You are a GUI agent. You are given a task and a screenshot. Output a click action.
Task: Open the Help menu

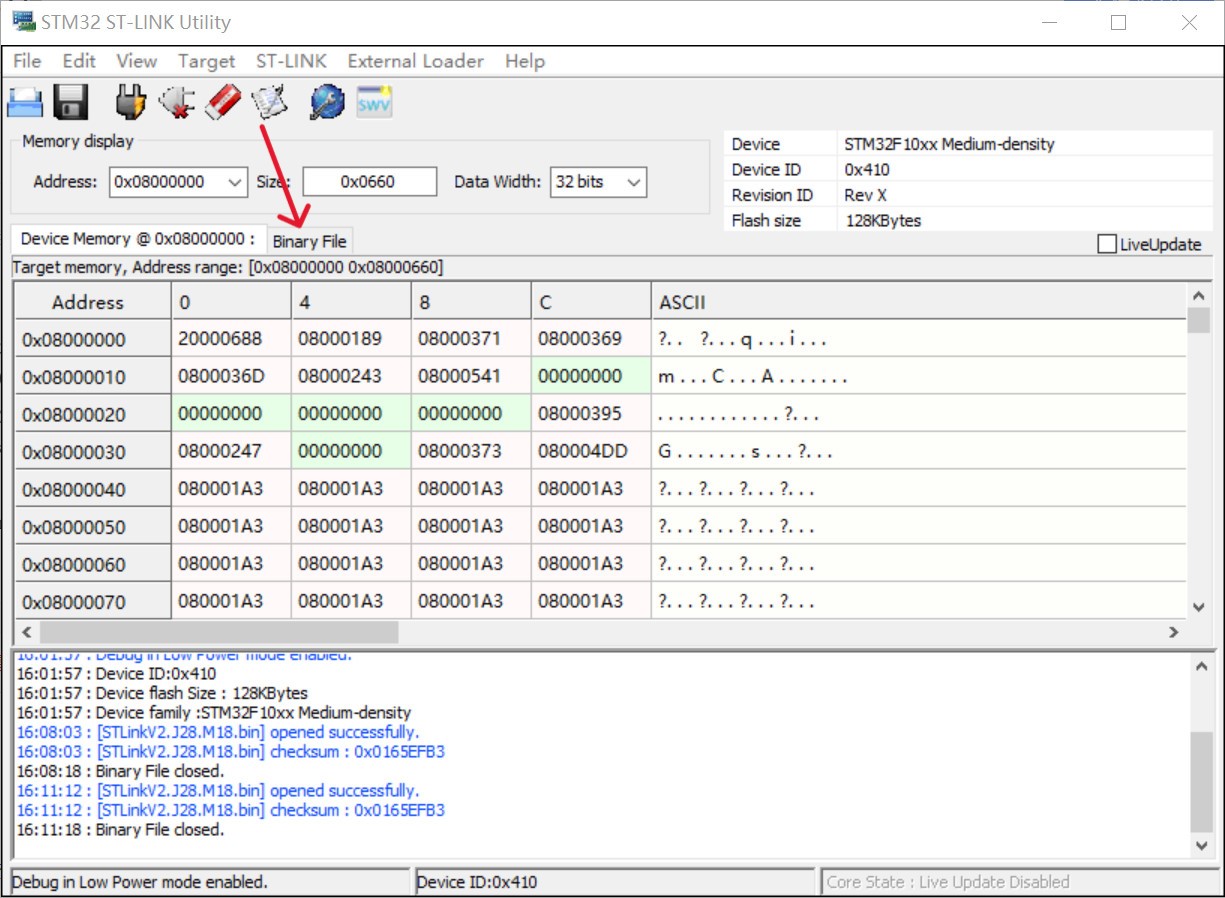(525, 61)
